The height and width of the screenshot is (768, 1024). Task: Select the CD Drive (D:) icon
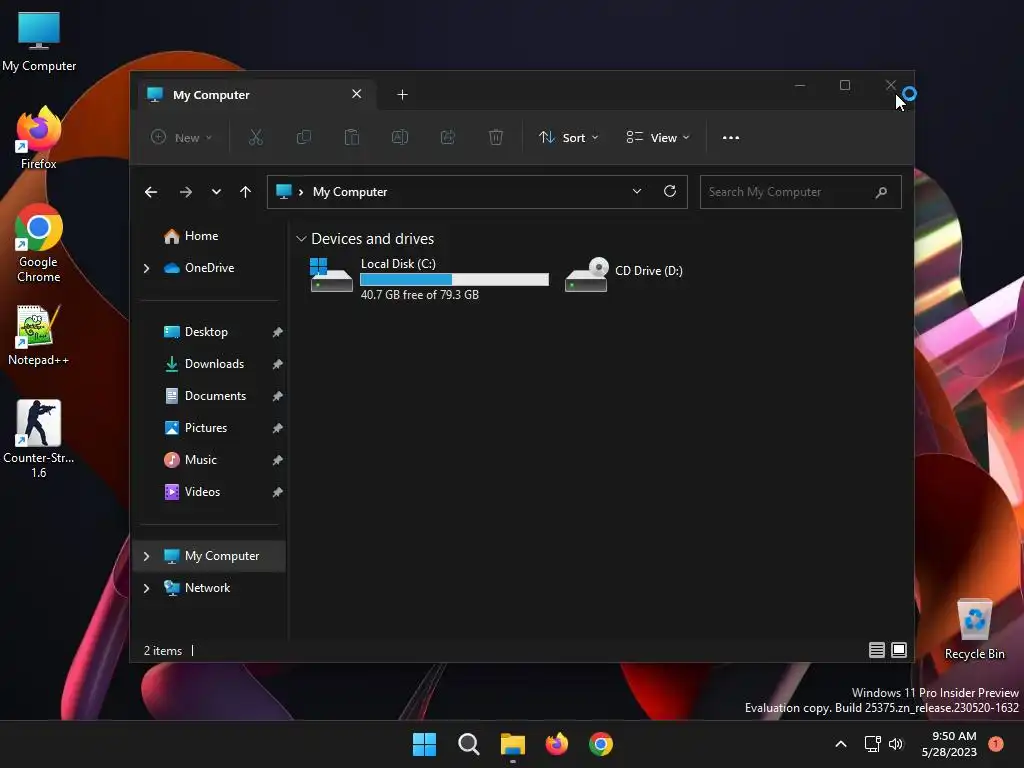coord(624,274)
